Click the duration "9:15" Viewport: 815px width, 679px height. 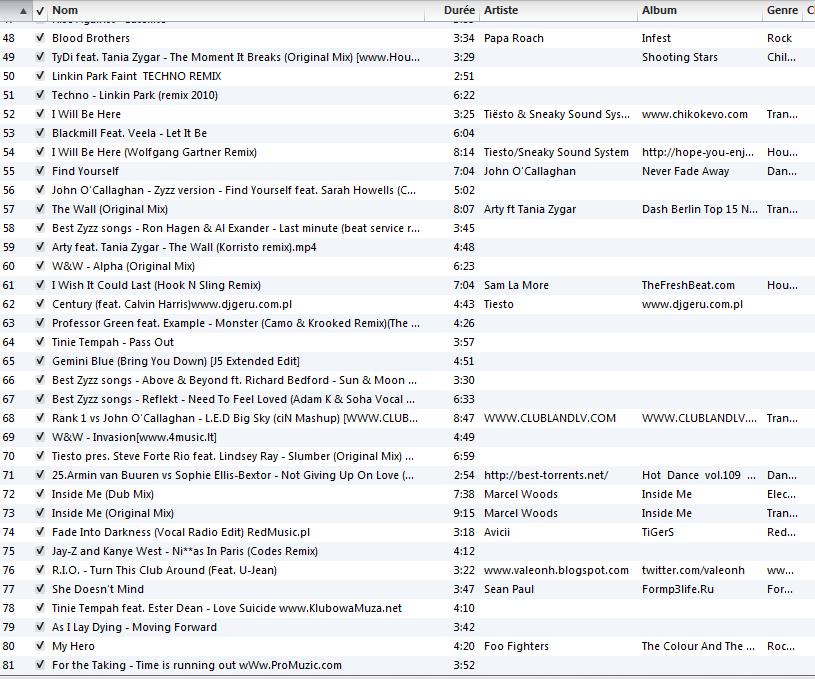464,513
